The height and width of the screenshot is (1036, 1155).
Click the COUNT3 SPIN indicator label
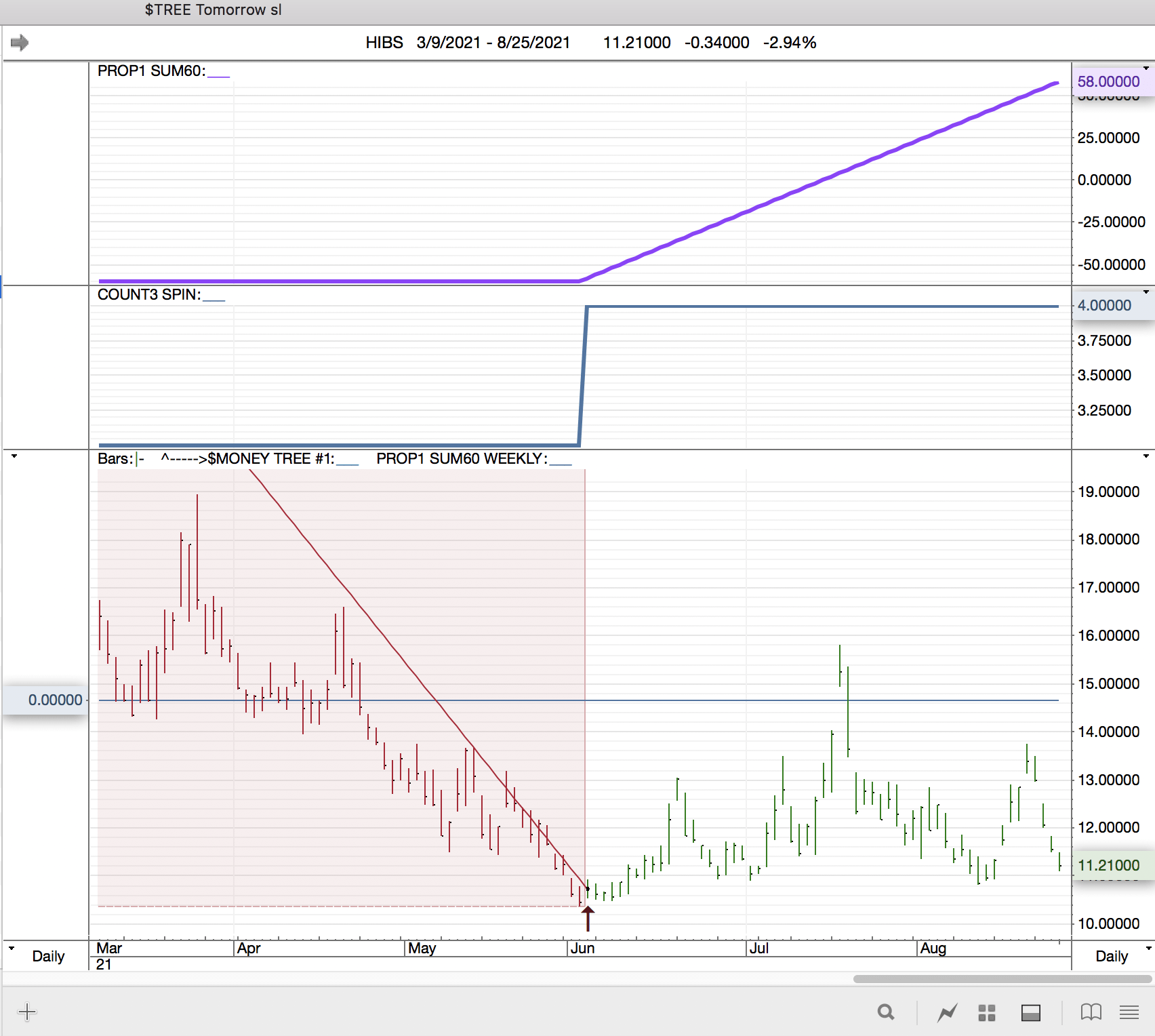(149, 295)
